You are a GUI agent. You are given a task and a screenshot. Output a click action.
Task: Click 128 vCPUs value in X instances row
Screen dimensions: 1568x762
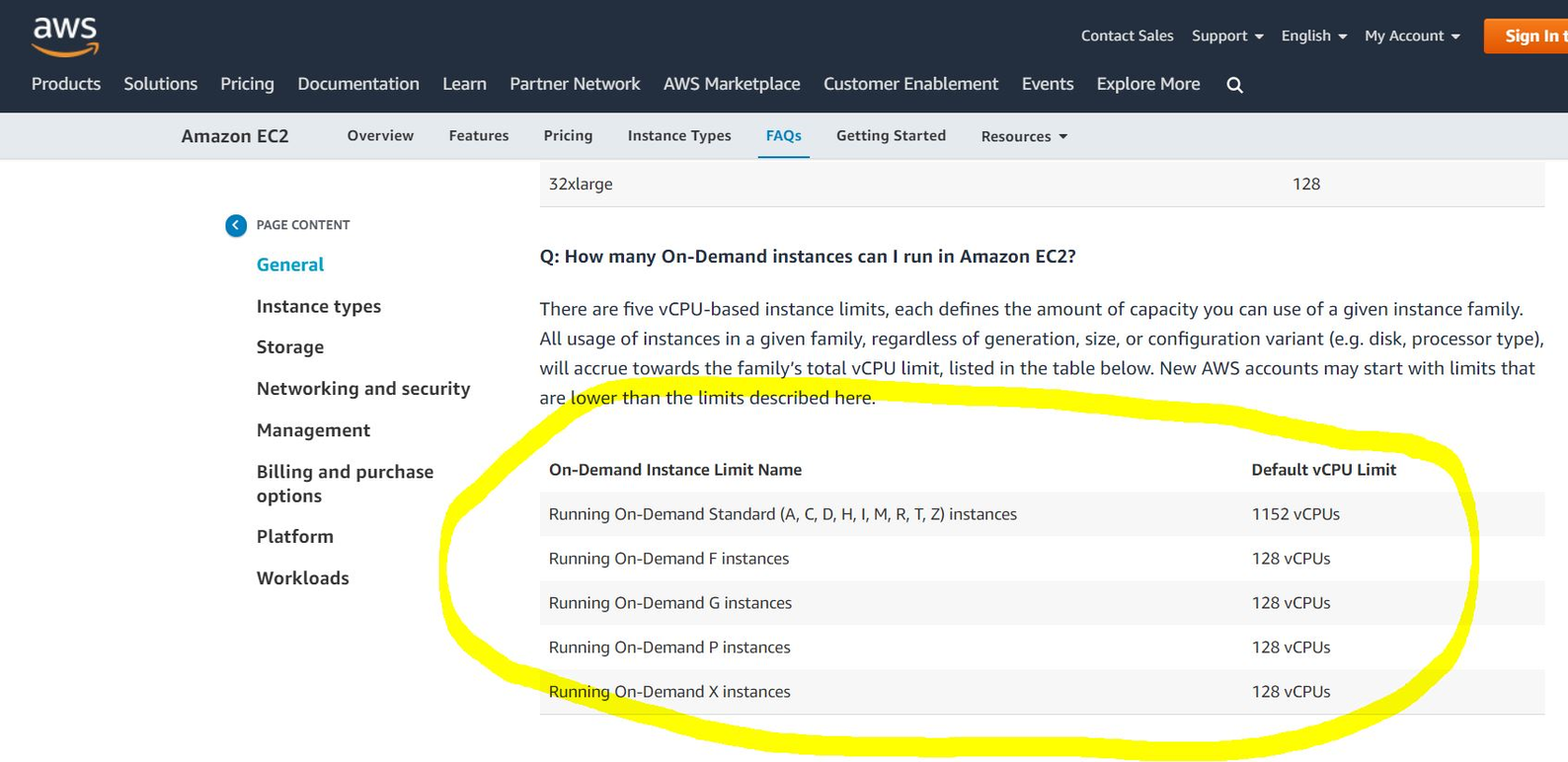click(x=1291, y=692)
